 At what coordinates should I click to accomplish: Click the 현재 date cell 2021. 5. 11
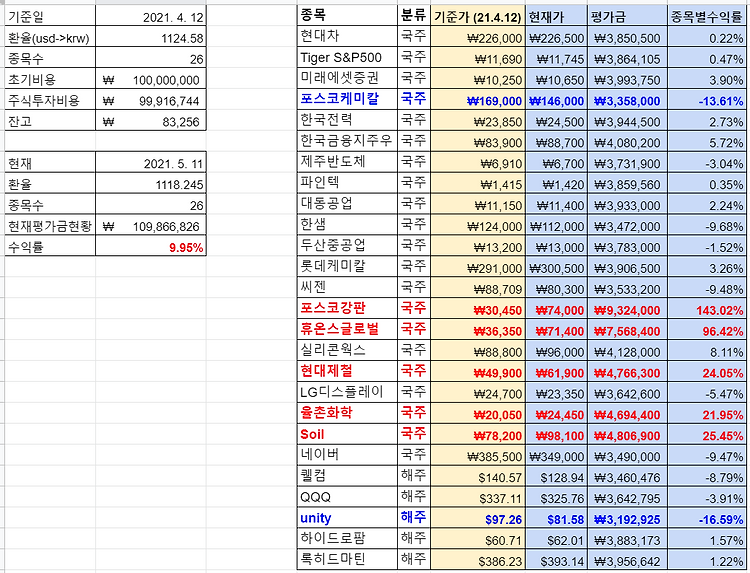(151, 163)
